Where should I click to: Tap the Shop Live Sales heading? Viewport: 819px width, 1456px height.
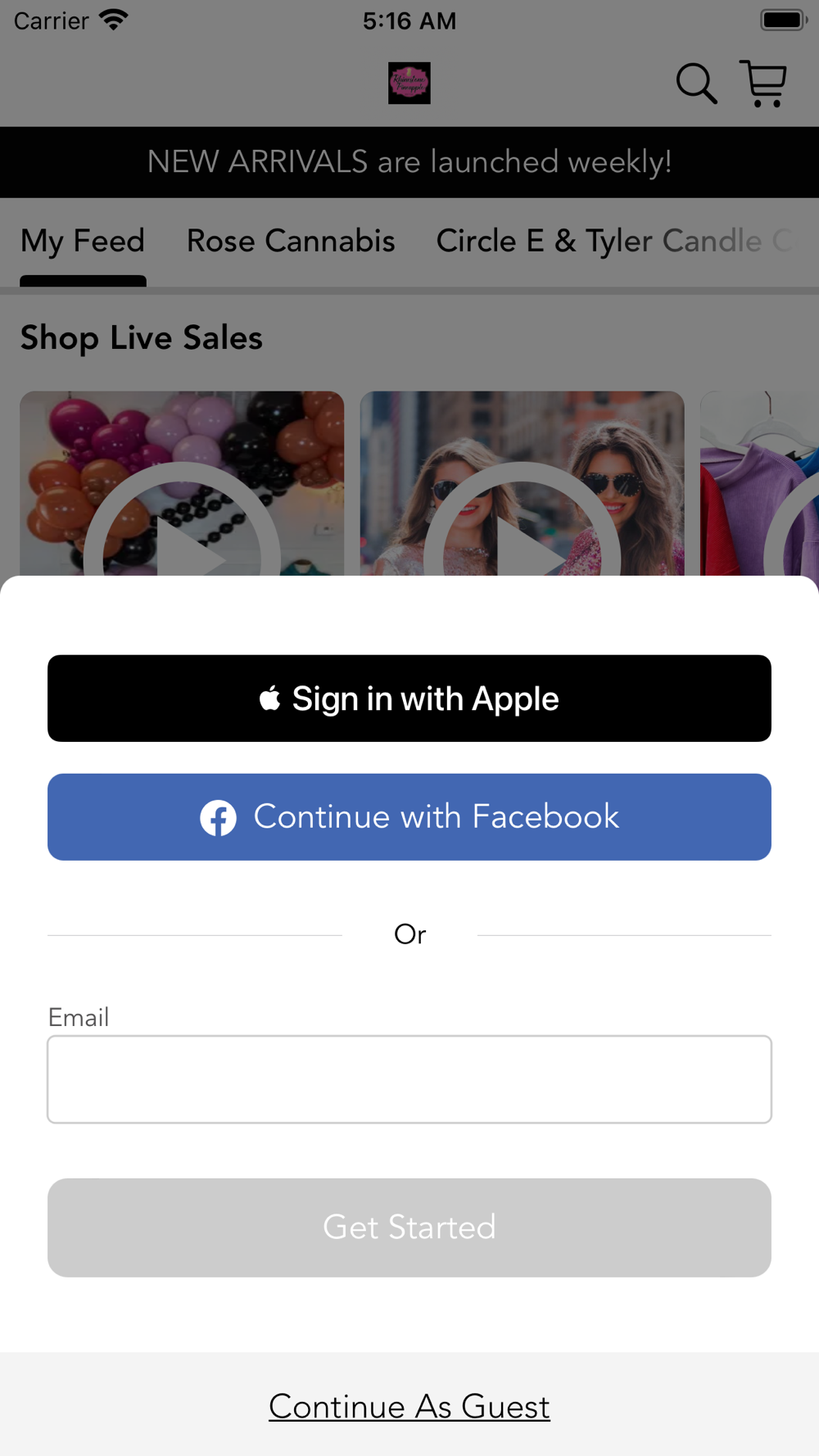click(x=142, y=338)
